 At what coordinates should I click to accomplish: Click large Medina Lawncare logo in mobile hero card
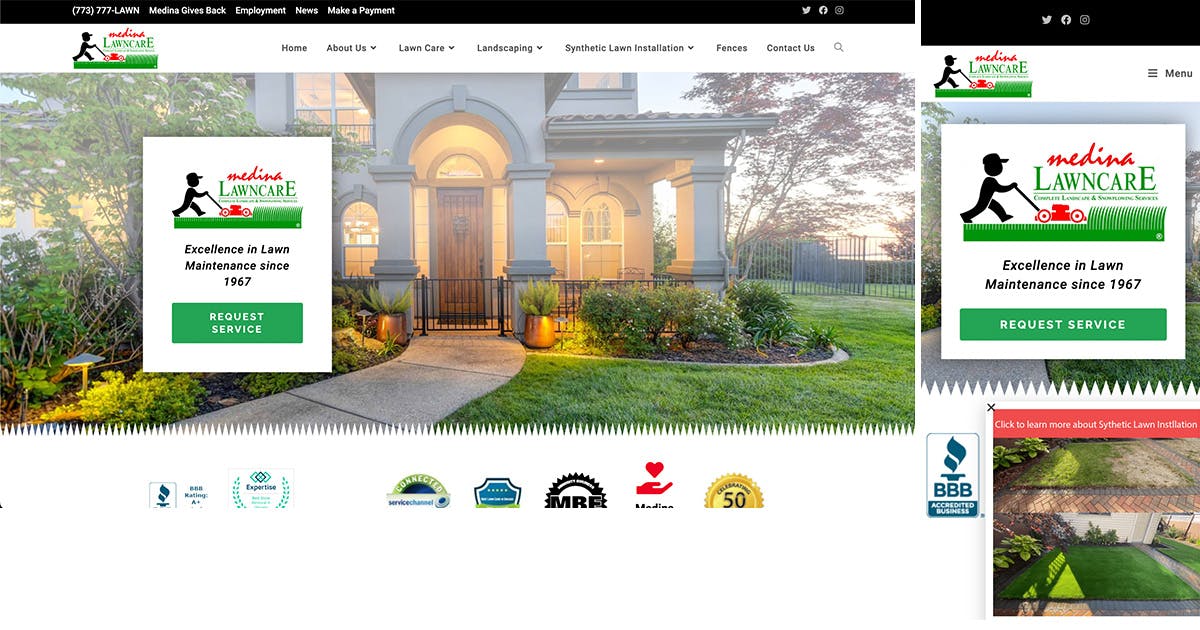(x=1063, y=194)
